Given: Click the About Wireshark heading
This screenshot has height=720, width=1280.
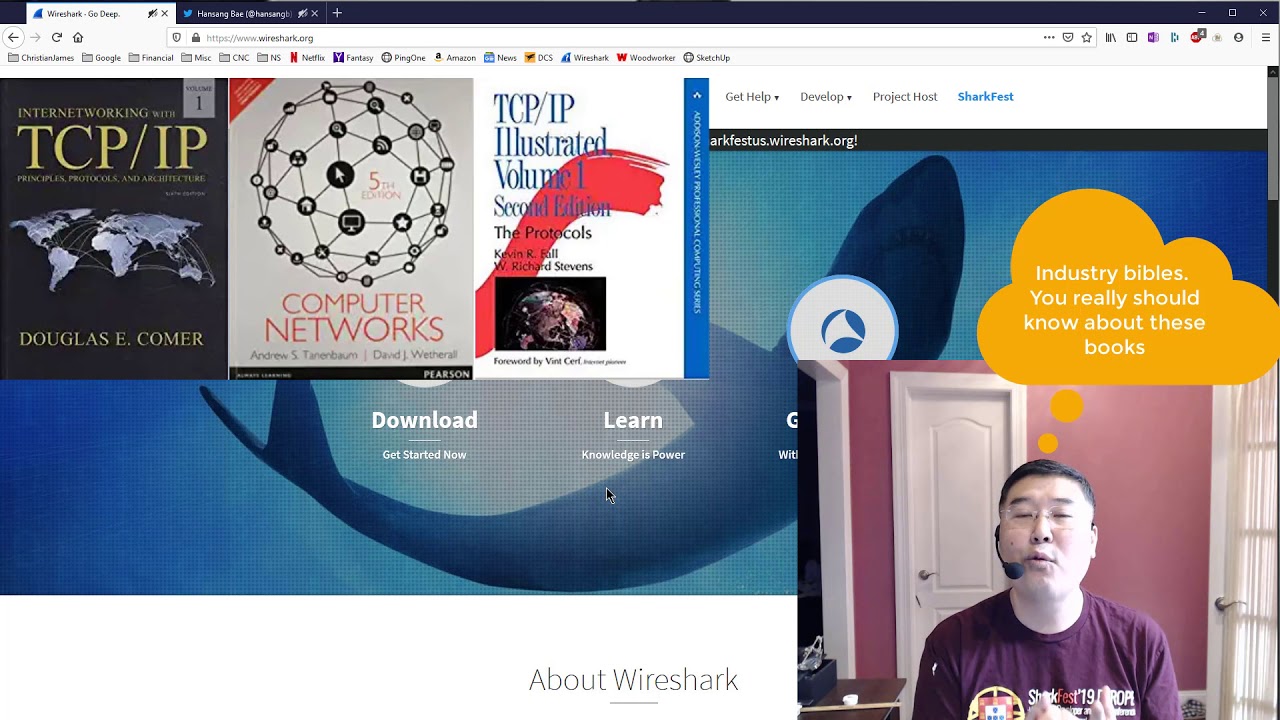Looking at the screenshot, I should [x=633, y=680].
